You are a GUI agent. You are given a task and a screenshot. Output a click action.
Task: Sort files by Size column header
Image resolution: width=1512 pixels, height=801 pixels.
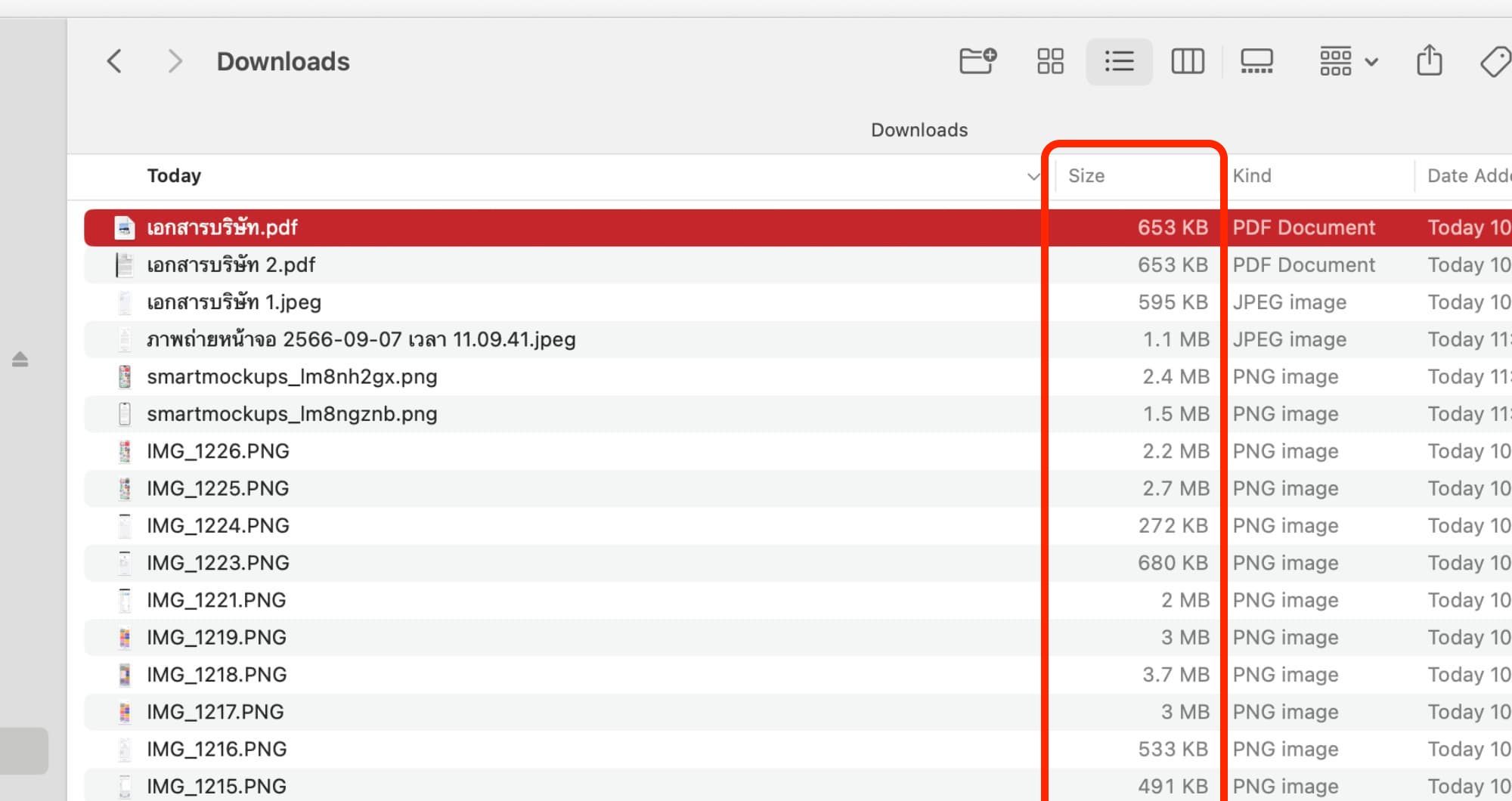(x=1086, y=176)
